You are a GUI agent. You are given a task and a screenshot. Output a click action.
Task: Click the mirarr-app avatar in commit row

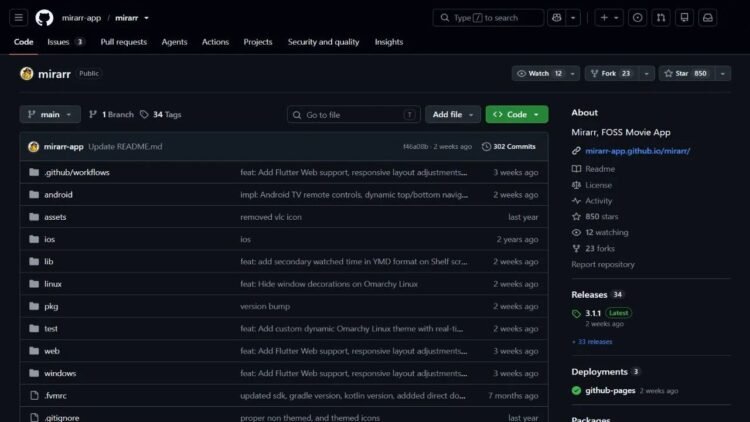(x=33, y=146)
